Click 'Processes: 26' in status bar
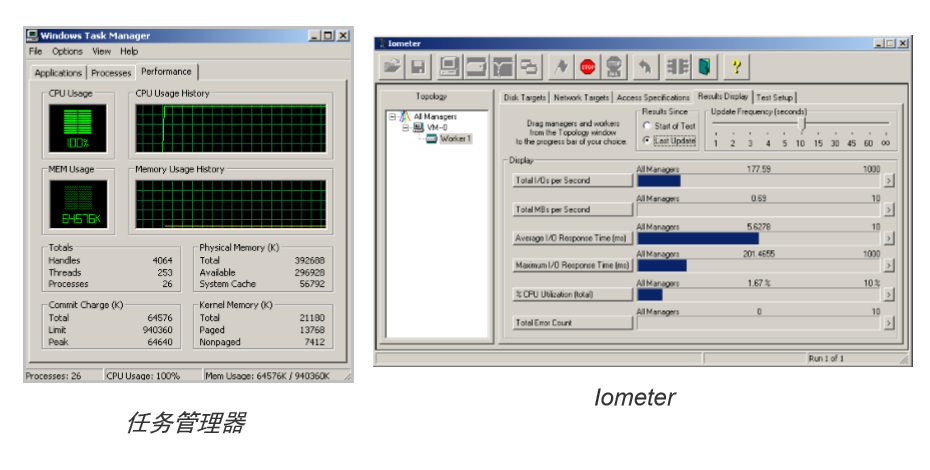Image resolution: width=930 pixels, height=470 pixels. coord(53,376)
